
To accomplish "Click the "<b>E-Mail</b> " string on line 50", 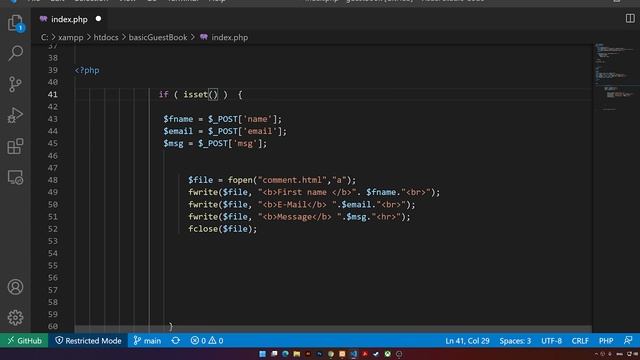I will [299, 204].
